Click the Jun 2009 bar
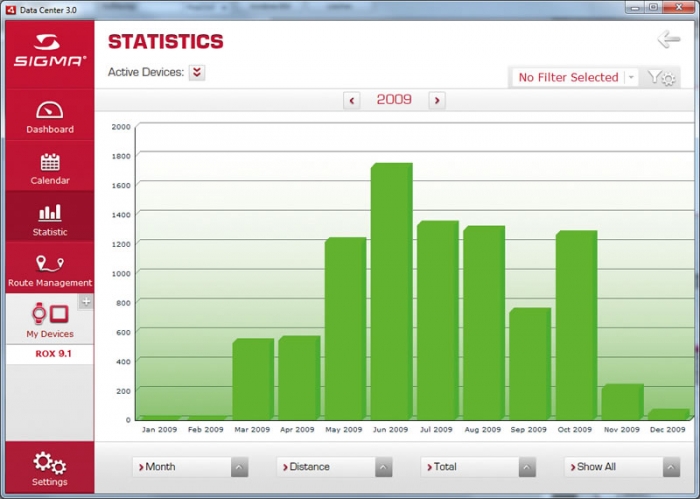 click(392, 291)
